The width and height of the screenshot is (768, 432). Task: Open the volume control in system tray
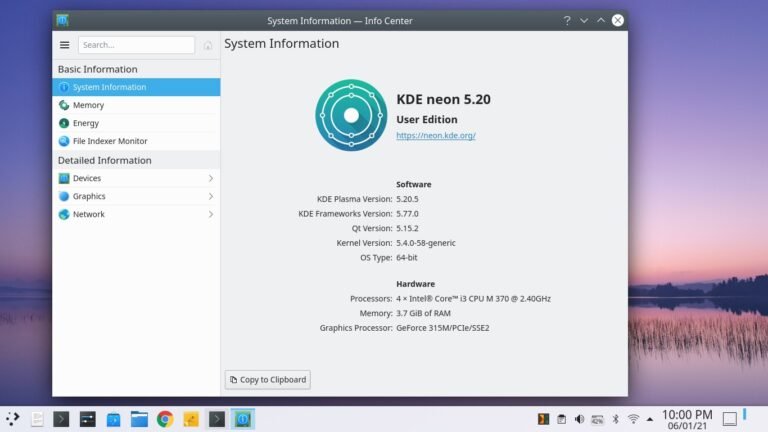[579, 419]
